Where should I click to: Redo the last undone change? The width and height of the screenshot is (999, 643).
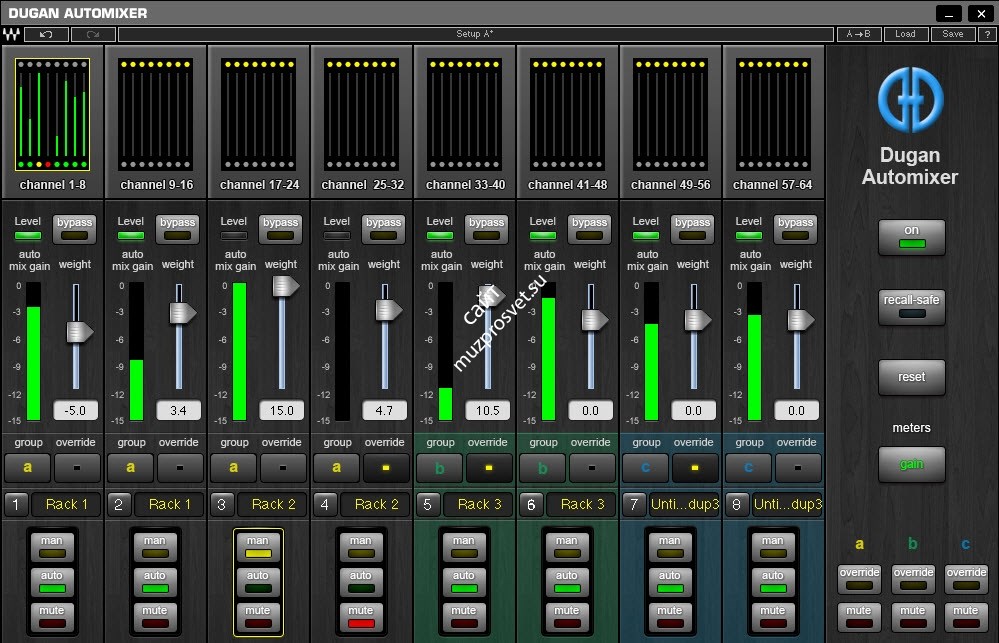(x=93, y=34)
